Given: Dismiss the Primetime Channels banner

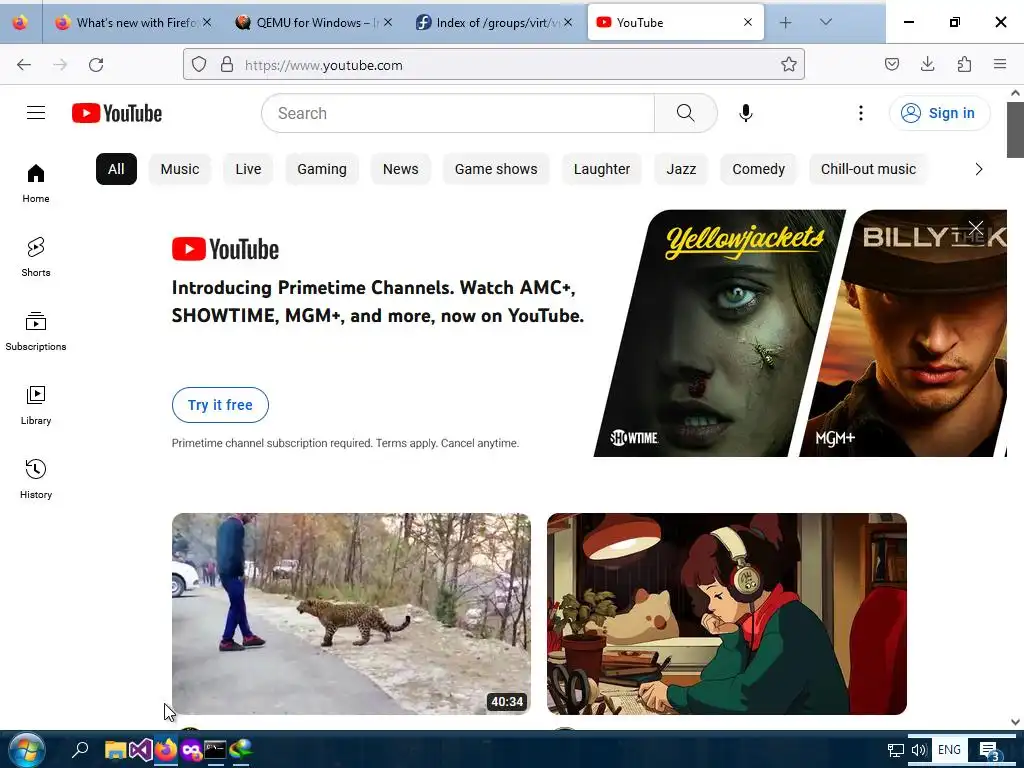Looking at the screenshot, I should click(976, 227).
